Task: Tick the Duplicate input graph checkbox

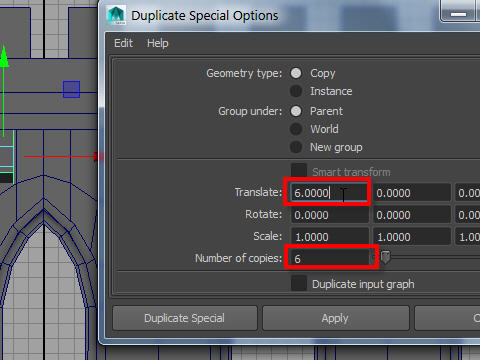Action: pos(299,283)
